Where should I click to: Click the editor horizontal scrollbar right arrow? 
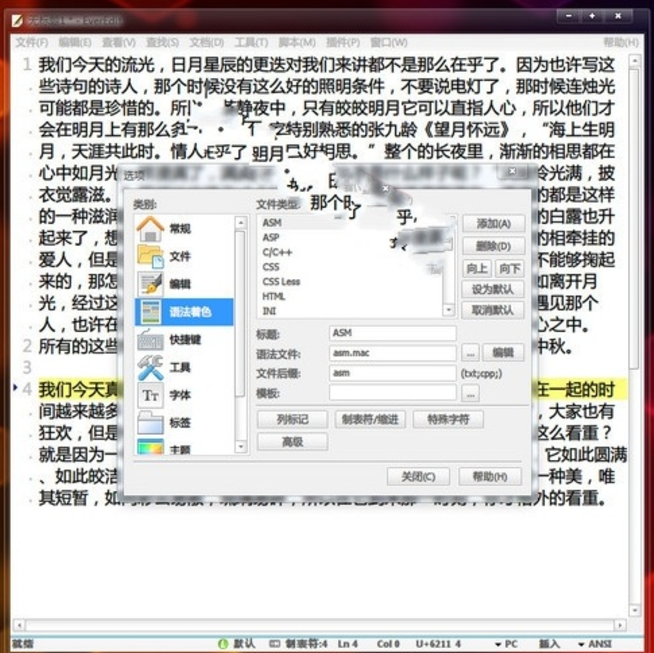pyautogui.click(x=620, y=625)
